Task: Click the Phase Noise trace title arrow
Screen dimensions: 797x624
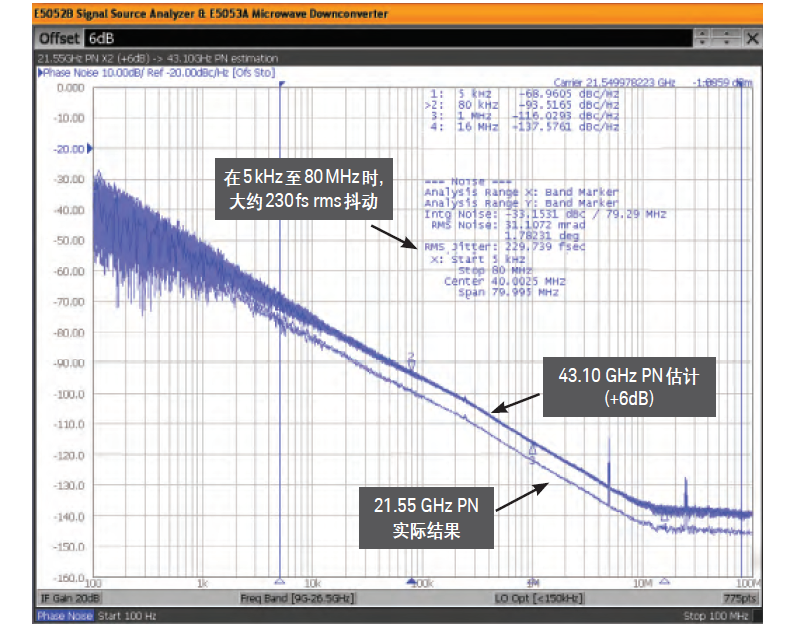Action: 41,73
